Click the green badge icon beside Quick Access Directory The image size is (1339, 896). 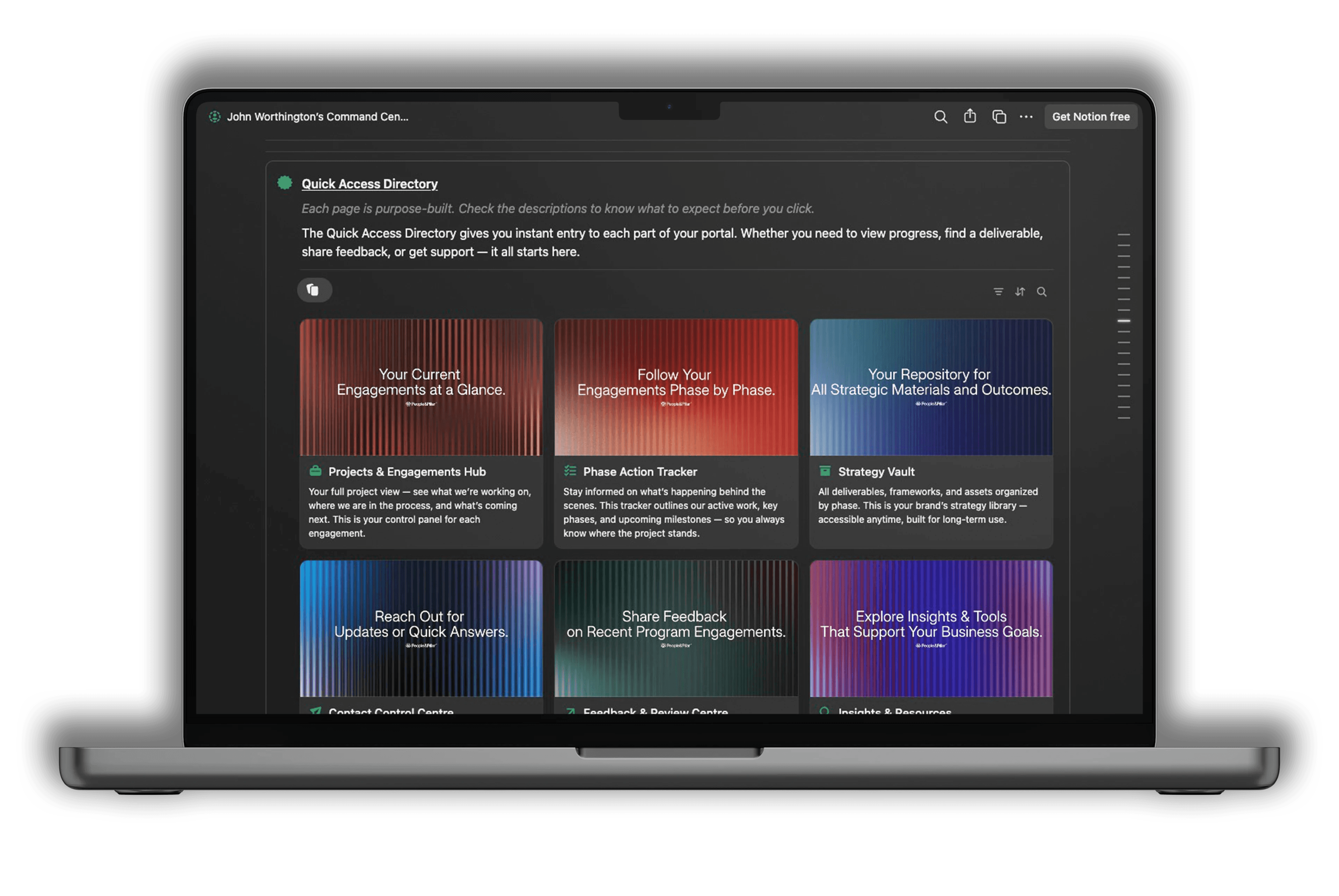pyautogui.click(x=285, y=183)
